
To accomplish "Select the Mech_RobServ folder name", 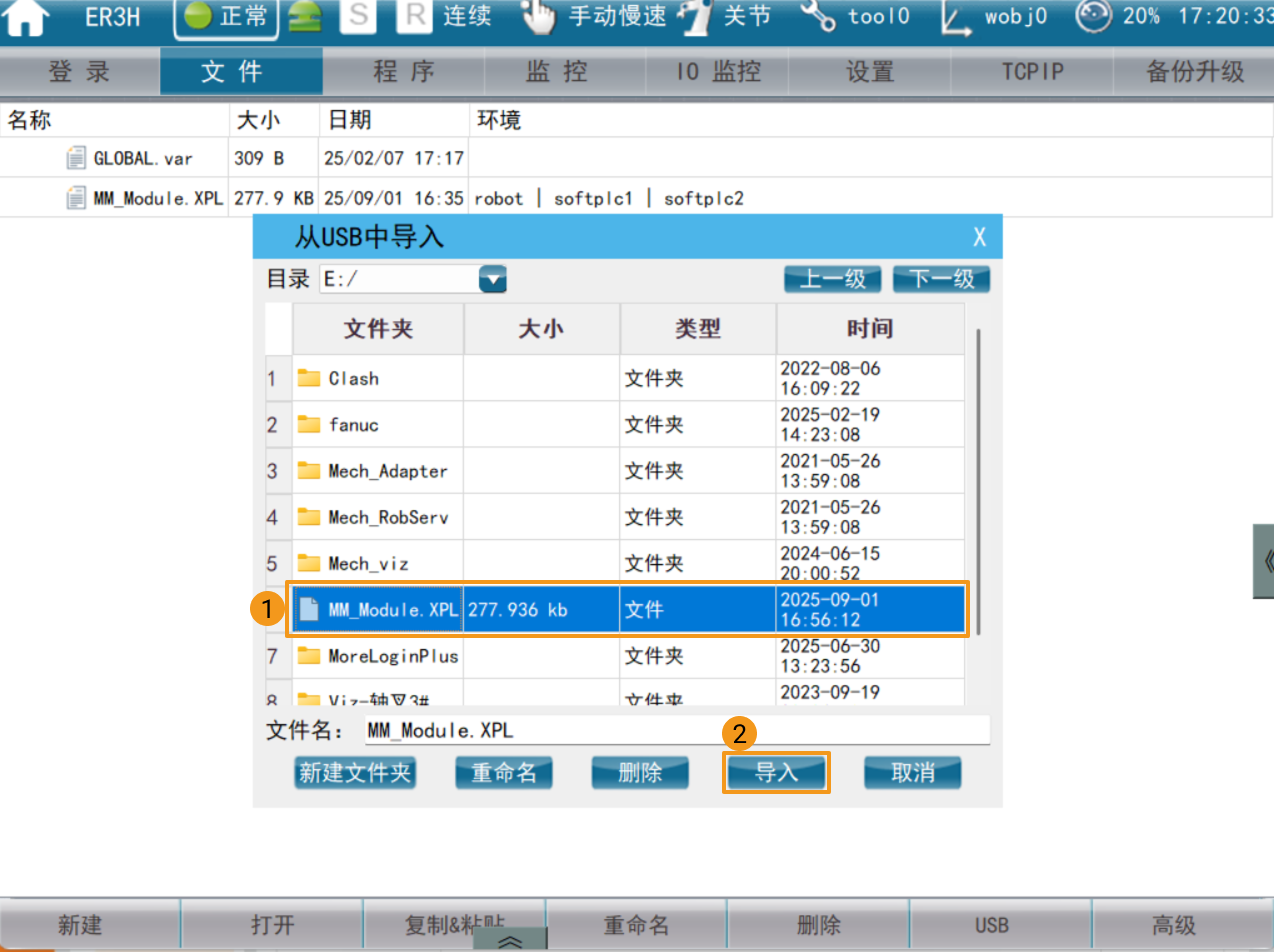I will pos(388,517).
